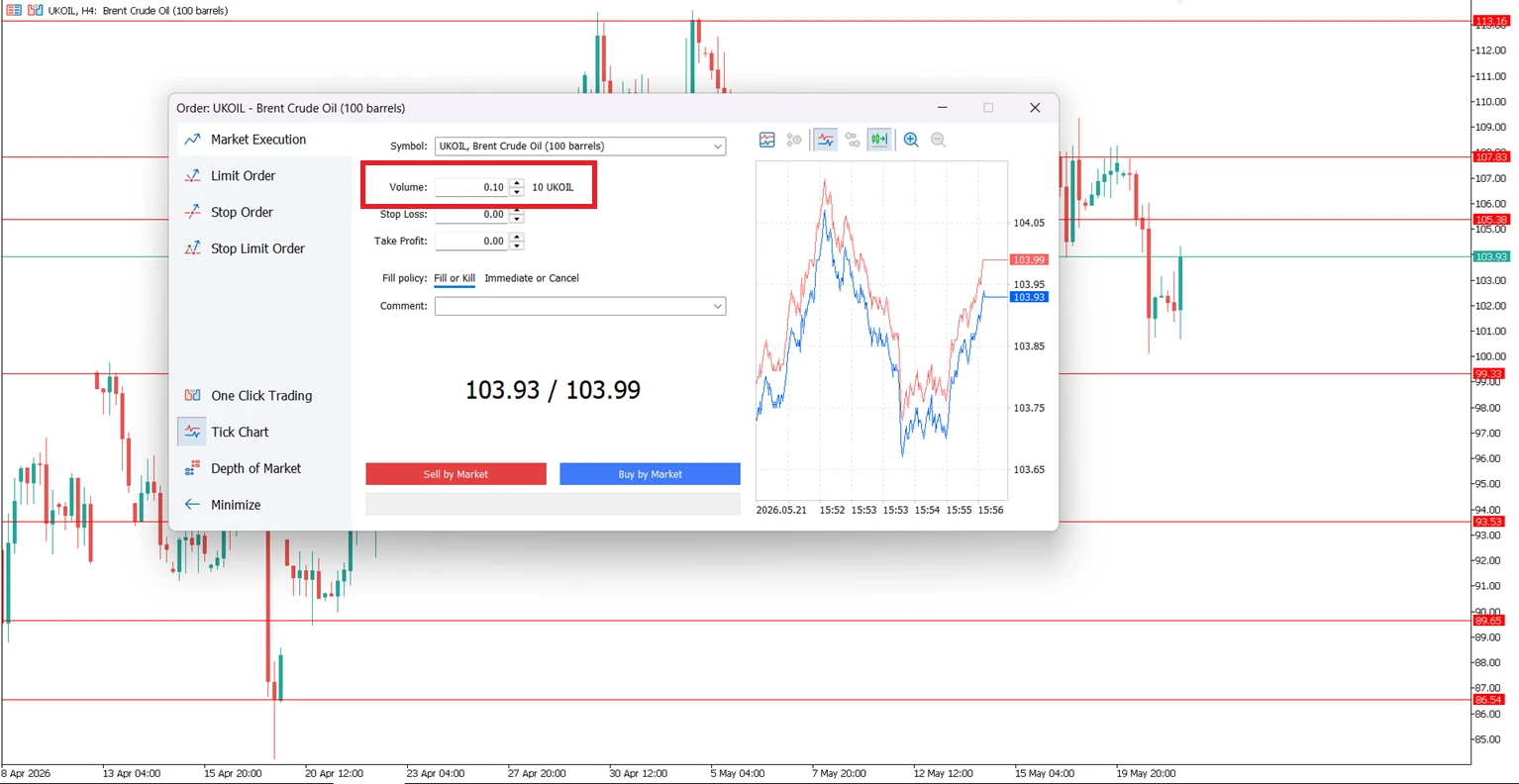The image size is (1519, 784).
Task: Click the 10 UKOIL volume label
Action: (553, 187)
